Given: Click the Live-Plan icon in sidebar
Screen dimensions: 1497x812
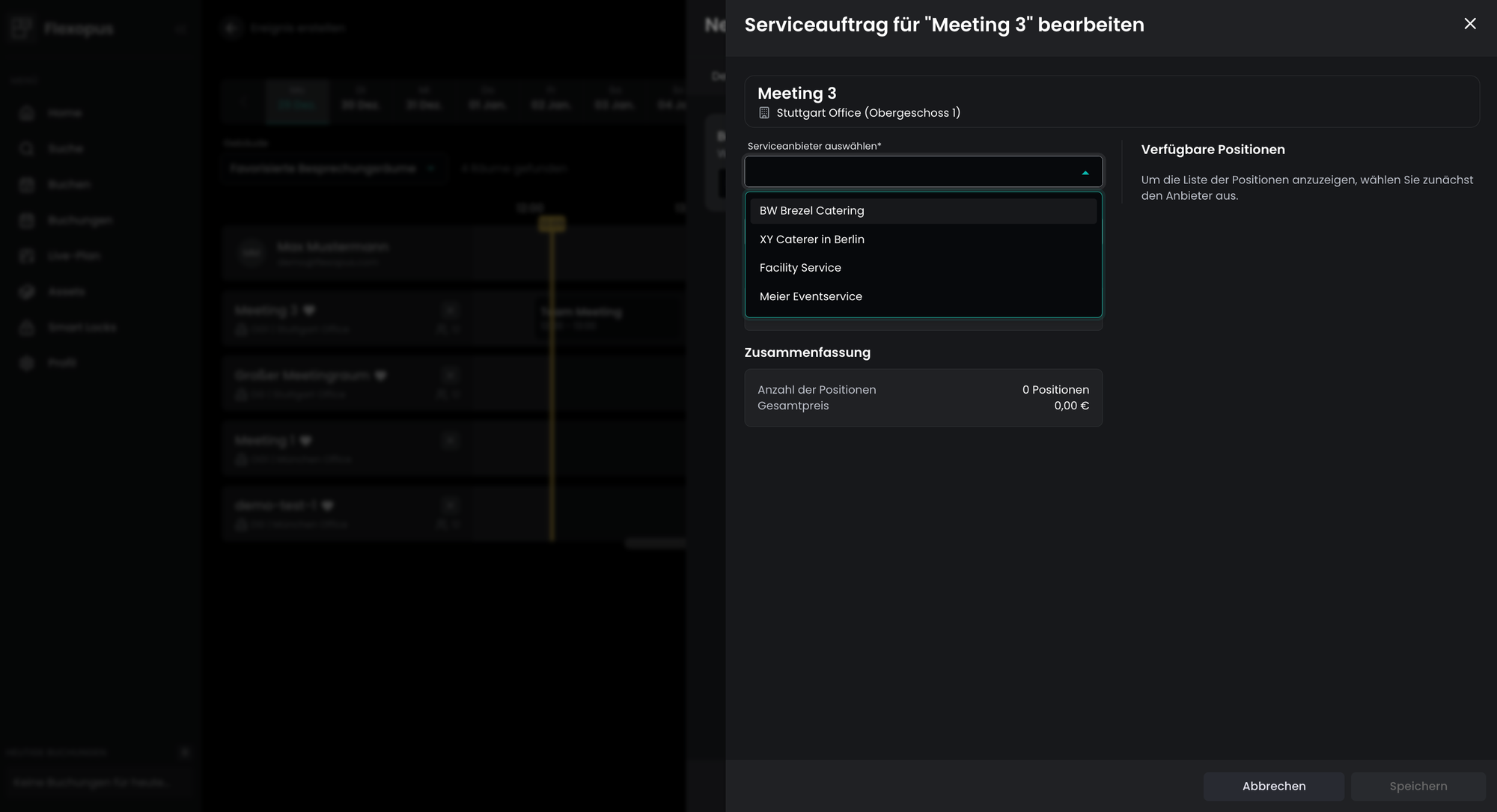Looking at the screenshot, I should click(x=27, y=256).
